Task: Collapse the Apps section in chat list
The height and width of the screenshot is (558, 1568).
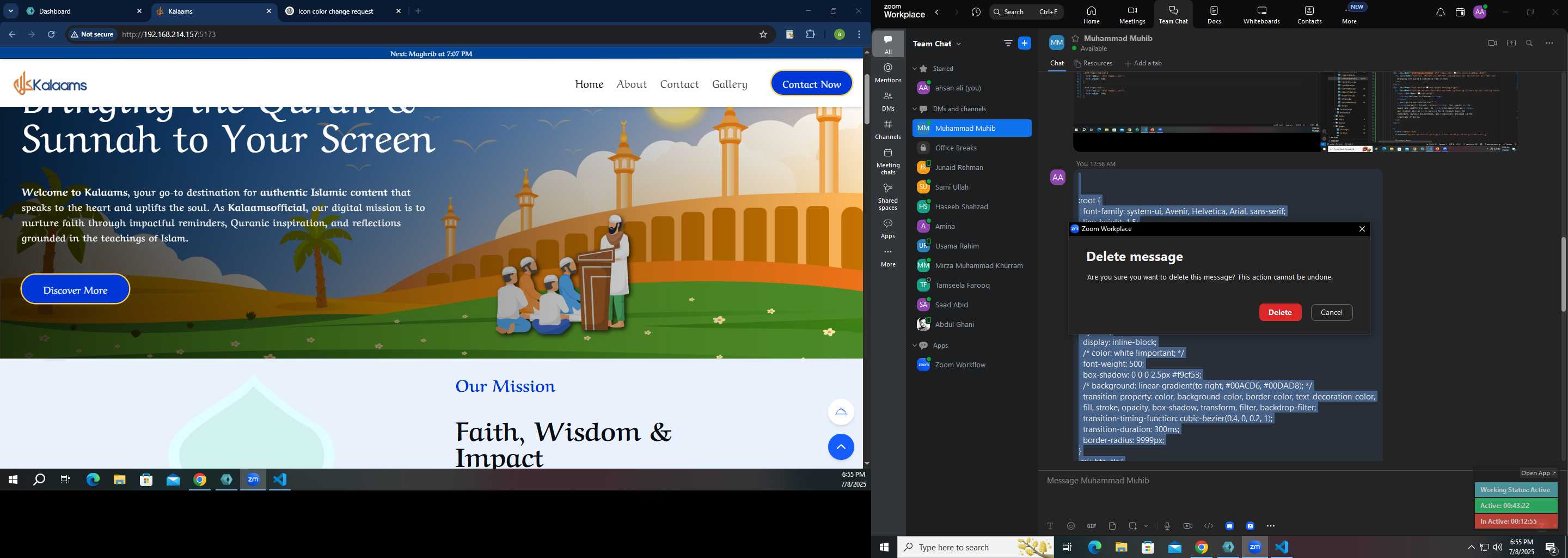Action: (914, 345)
